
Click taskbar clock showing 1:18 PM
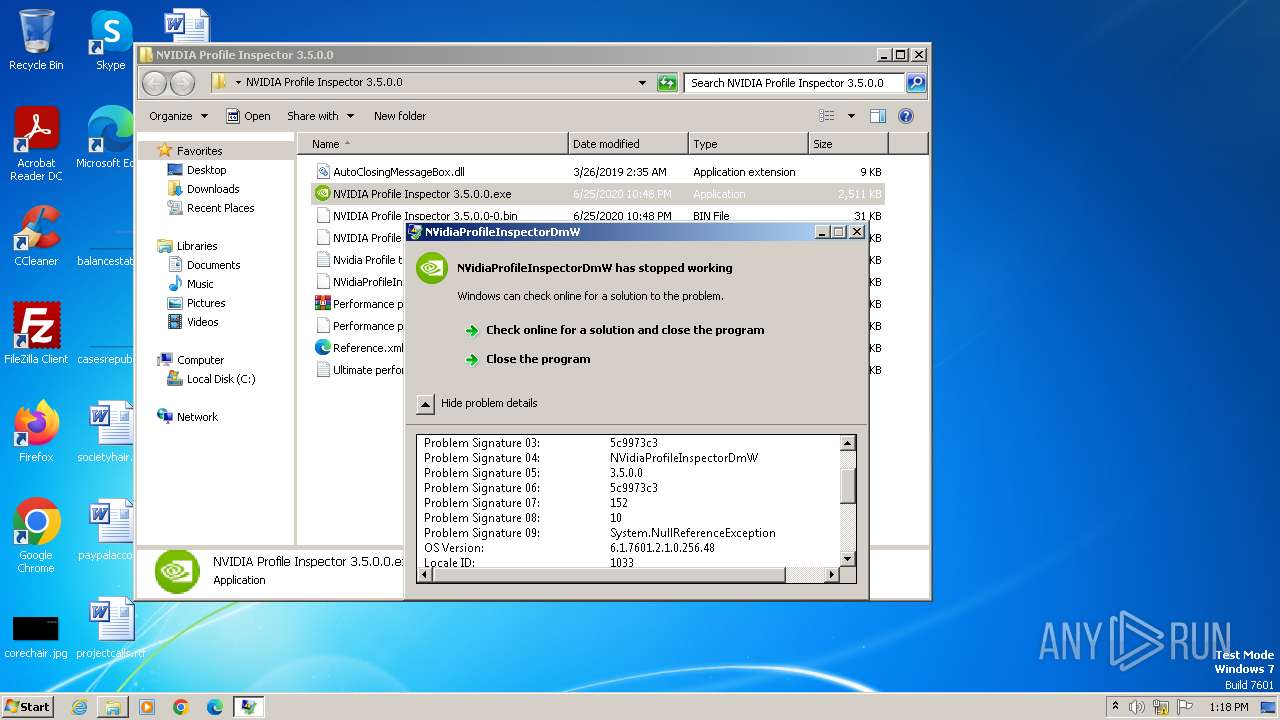[1229, 707]
